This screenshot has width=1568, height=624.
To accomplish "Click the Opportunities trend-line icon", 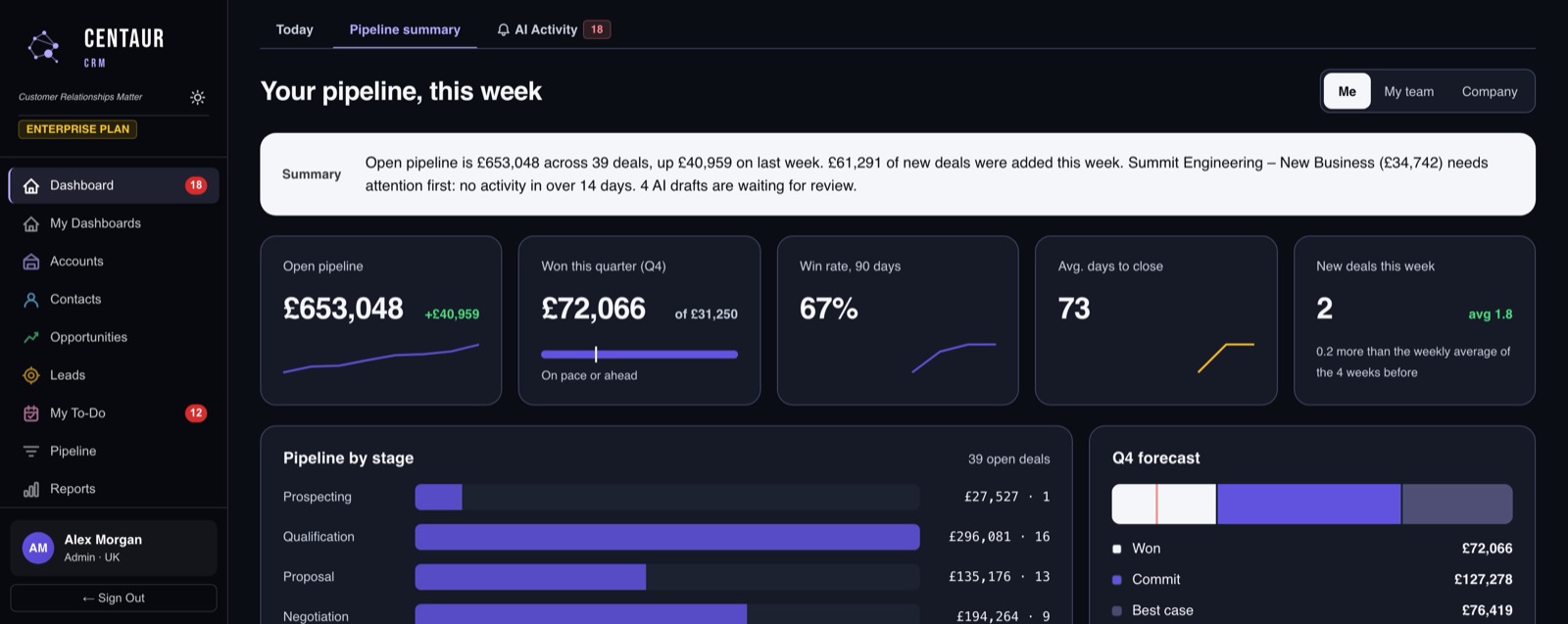I will click(x=31, y=337).
